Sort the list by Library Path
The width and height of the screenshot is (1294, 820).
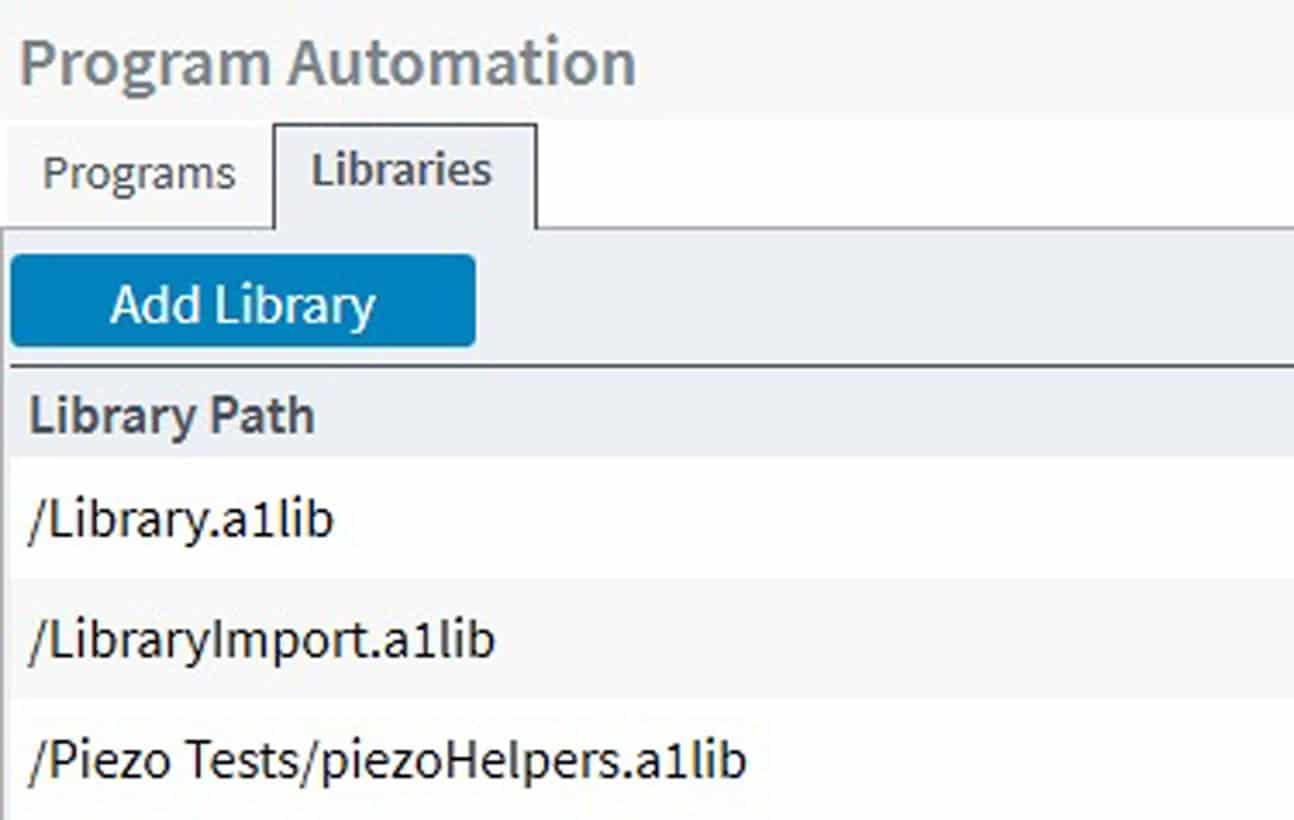tap(172, 416)
